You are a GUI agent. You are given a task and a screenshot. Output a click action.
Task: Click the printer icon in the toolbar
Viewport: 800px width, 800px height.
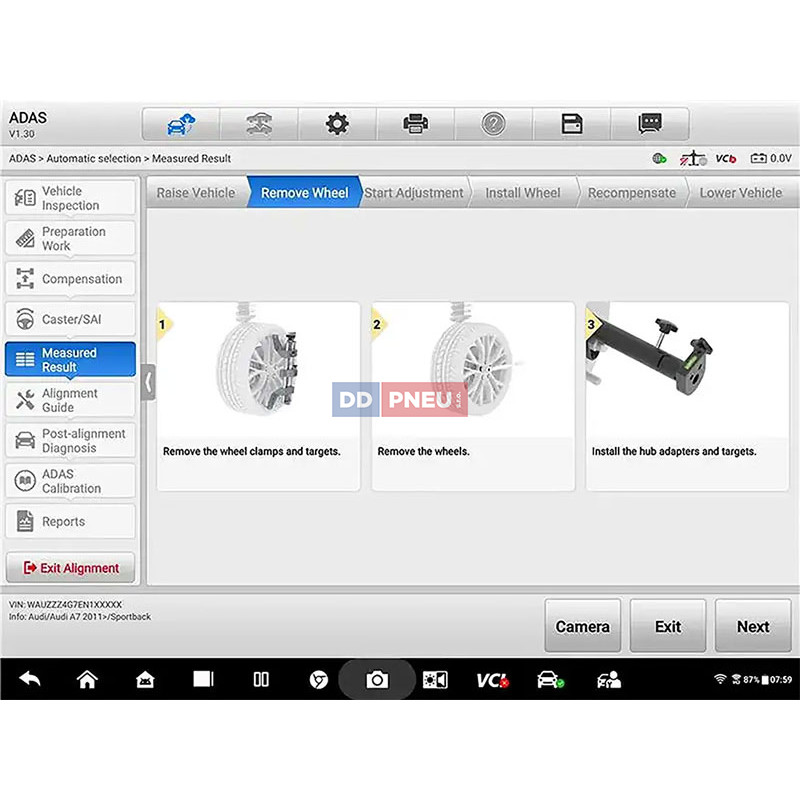[415, 124]
